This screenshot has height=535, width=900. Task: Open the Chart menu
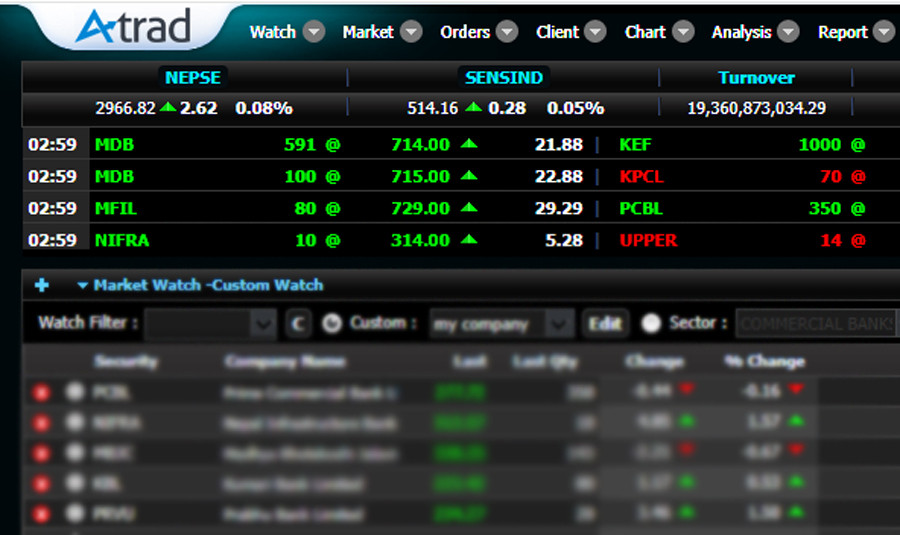point(645,32)
